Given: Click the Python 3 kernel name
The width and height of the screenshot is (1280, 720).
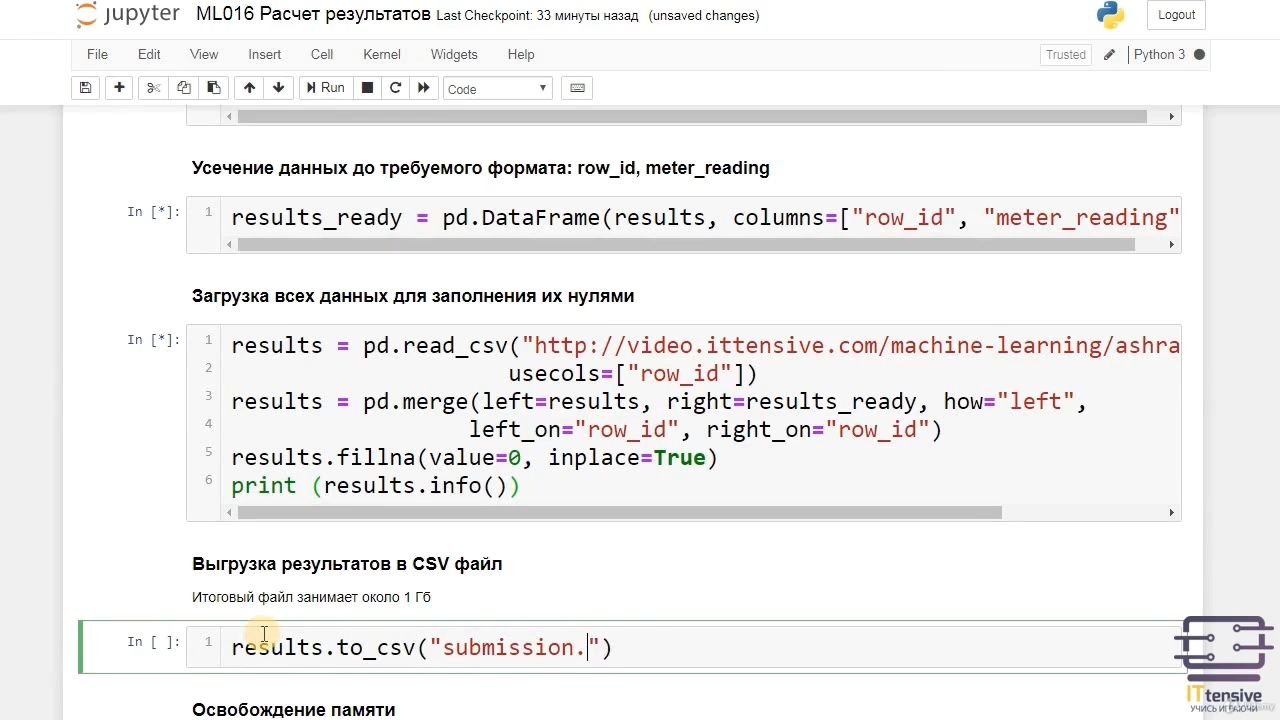Looking at the screenshot, I should [1159, 55].
